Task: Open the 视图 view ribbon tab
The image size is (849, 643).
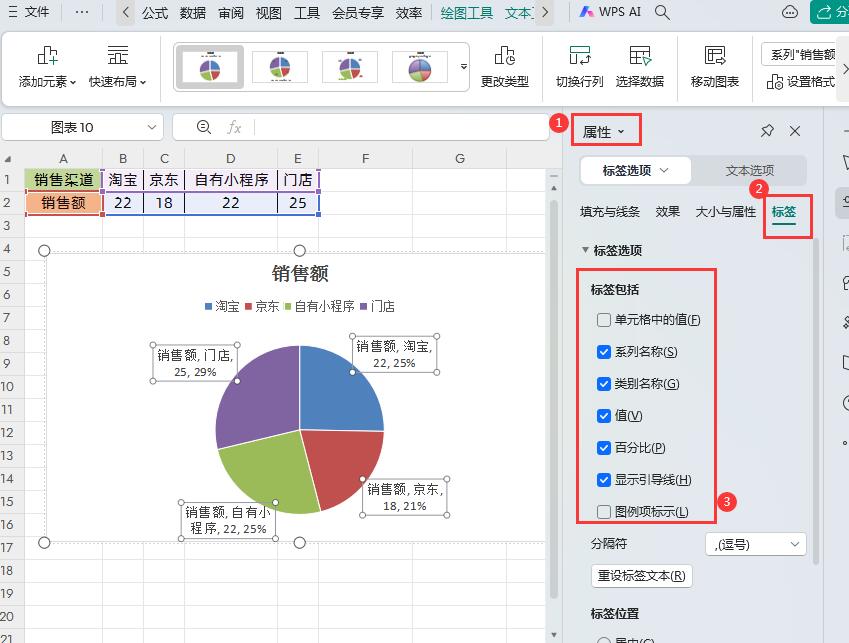Action: pos(269,12)
